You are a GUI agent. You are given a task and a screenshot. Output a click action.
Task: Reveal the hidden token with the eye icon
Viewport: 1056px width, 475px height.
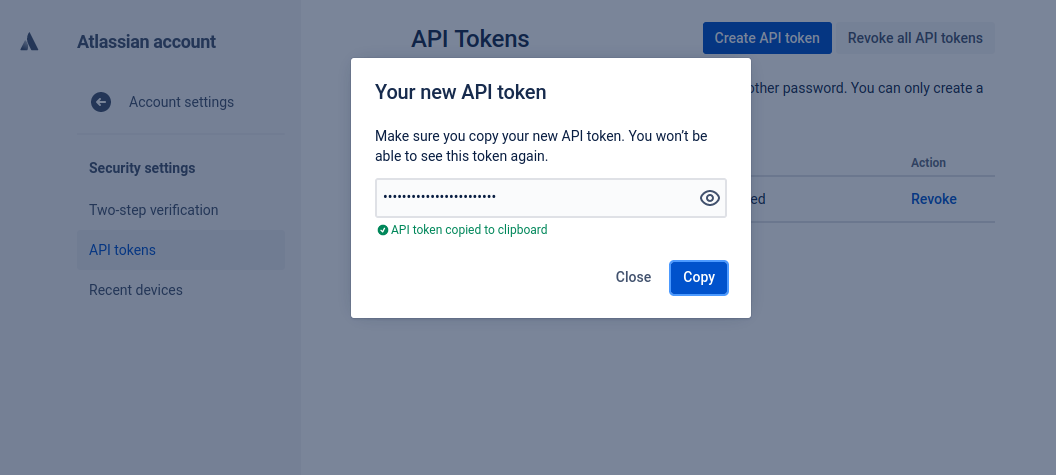click(710, 198)
